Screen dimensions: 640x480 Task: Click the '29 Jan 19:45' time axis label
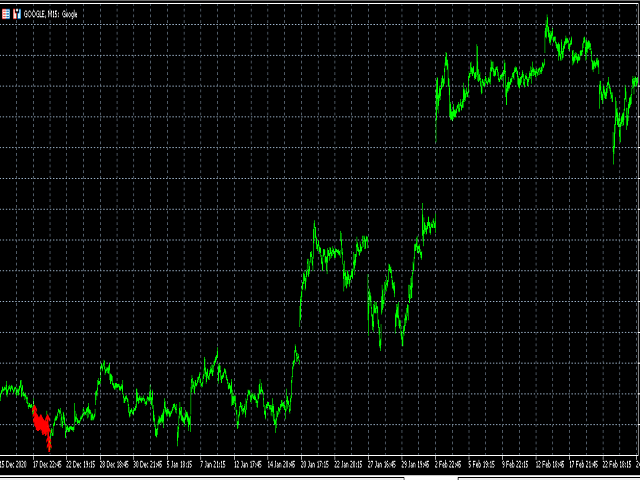[416, 464]
